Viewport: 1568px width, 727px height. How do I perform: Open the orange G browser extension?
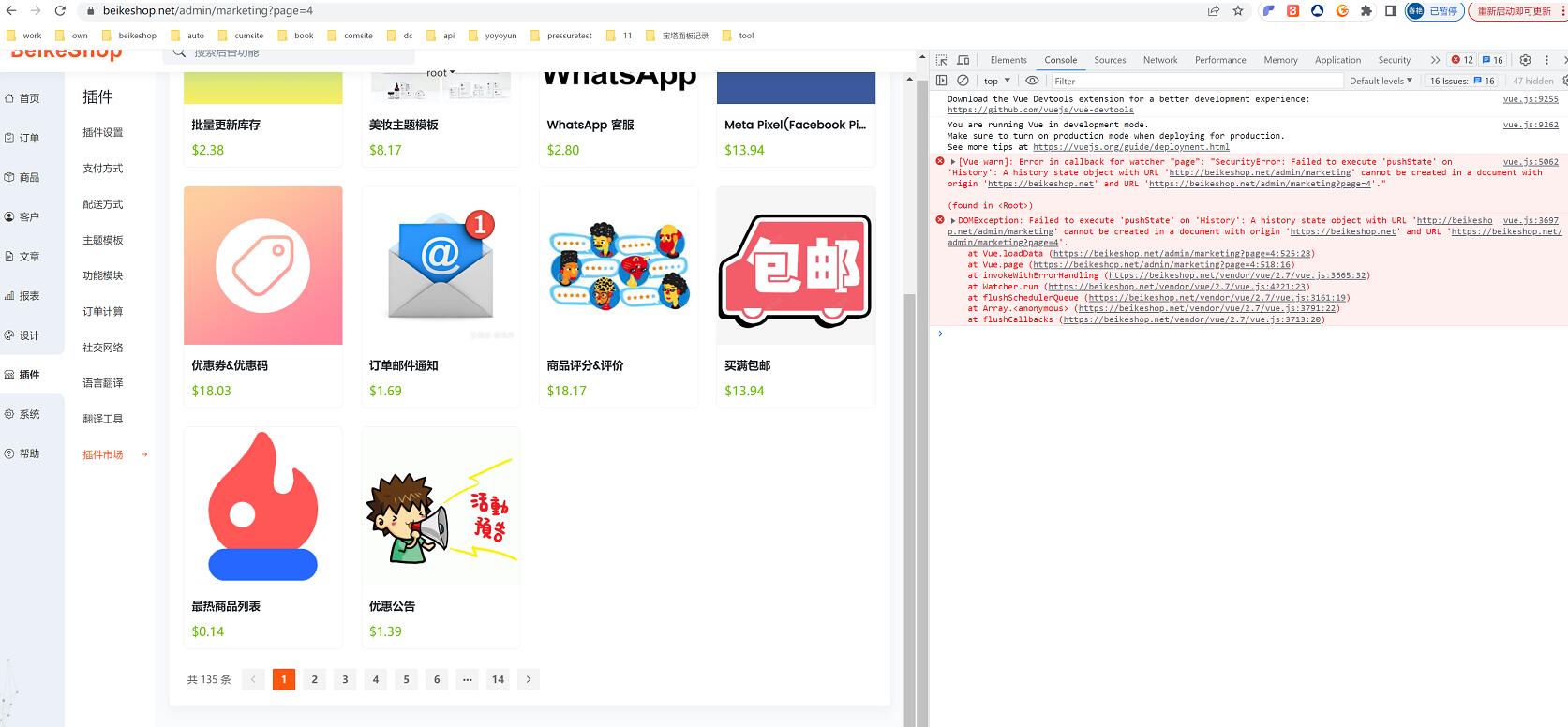[x=1342, y=11]
